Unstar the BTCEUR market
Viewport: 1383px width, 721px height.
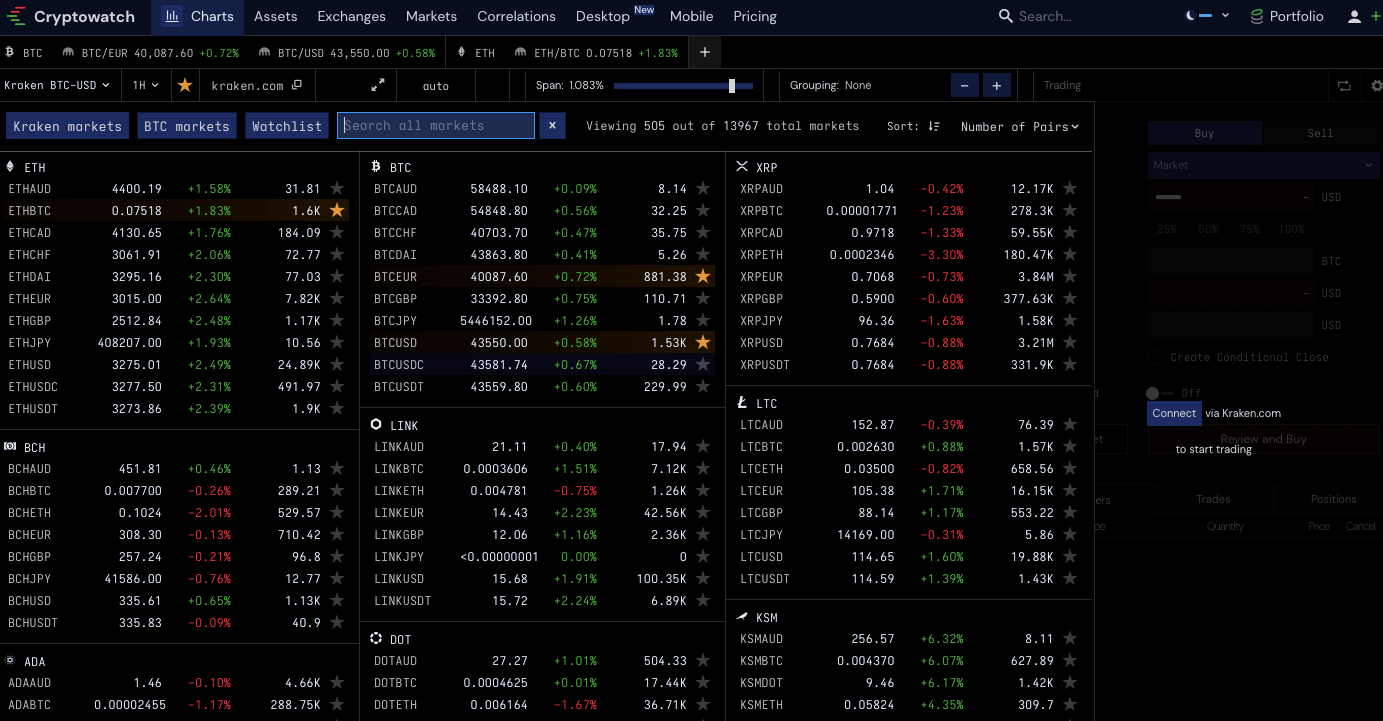pyautogui.click(x=703, y=276)
